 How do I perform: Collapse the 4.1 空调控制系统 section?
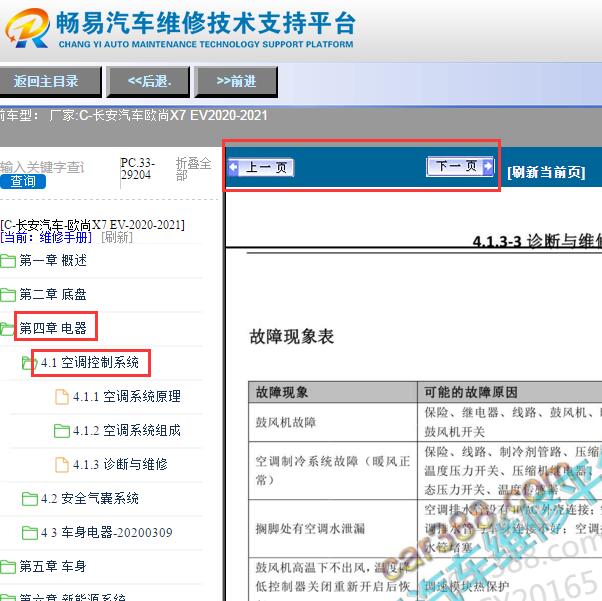(x=90, y=362)
